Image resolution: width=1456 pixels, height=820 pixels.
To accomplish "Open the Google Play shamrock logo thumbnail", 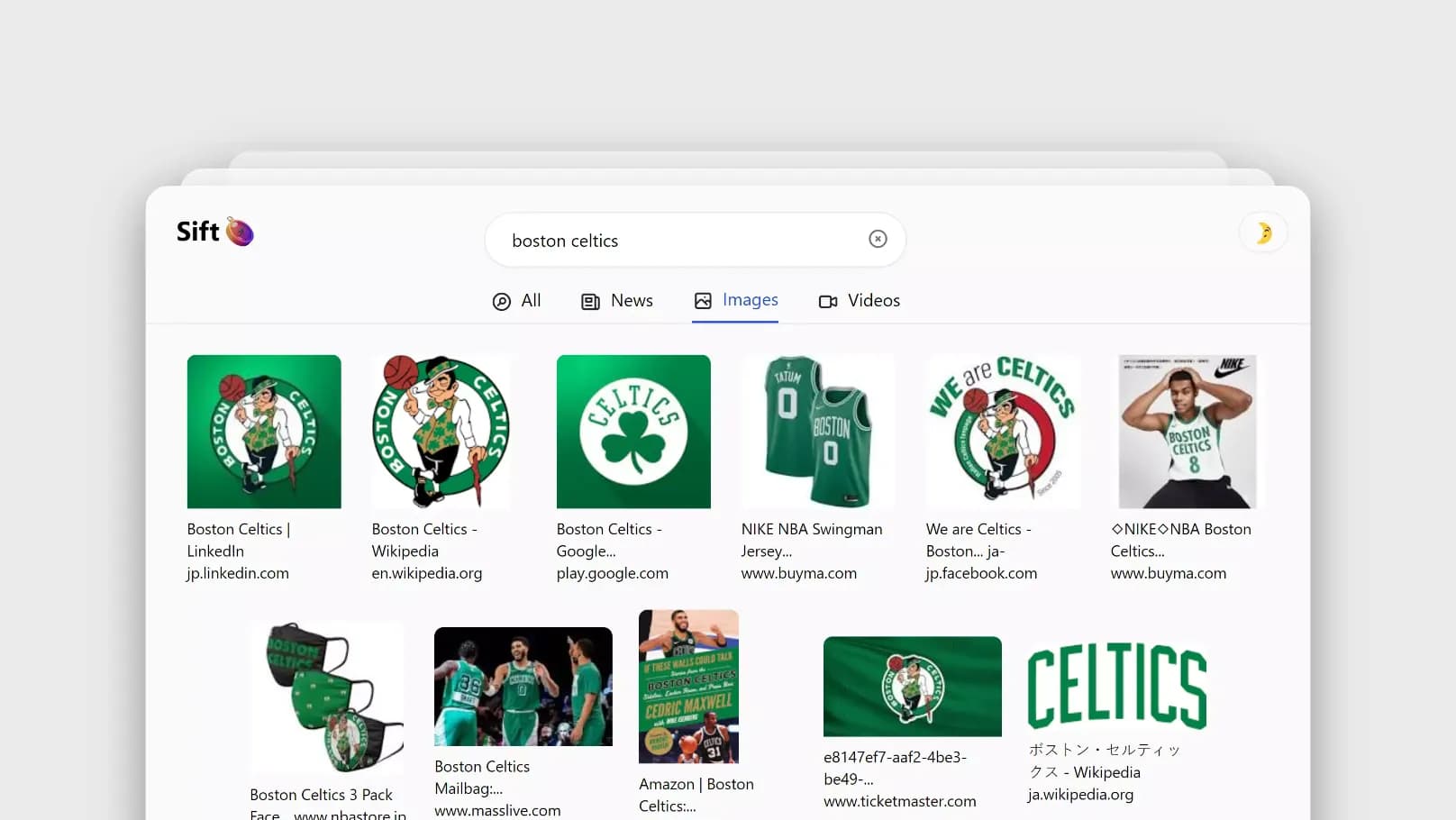I will 633,432.
